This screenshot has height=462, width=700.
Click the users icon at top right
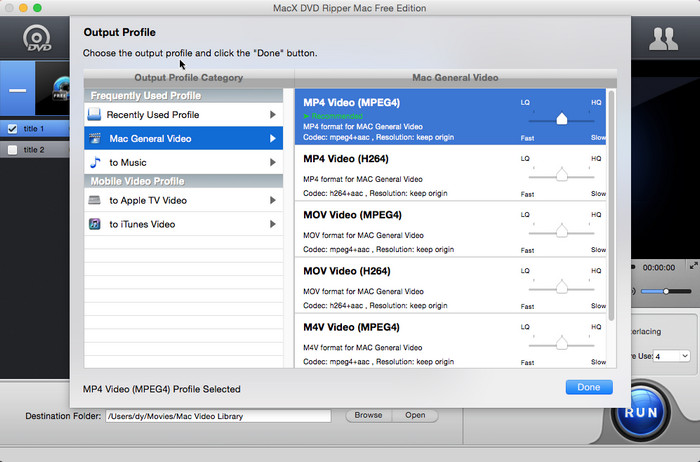coord(663,39)
